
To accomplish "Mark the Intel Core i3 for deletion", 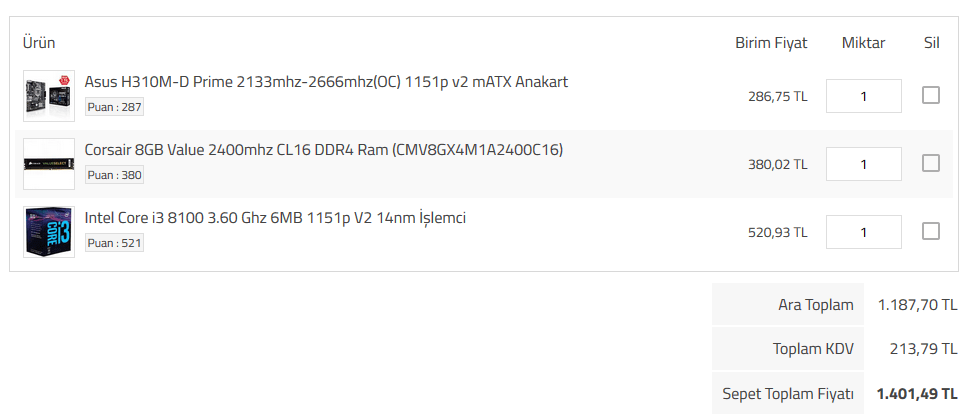I will pyautogui.click(x=931, y=231).
